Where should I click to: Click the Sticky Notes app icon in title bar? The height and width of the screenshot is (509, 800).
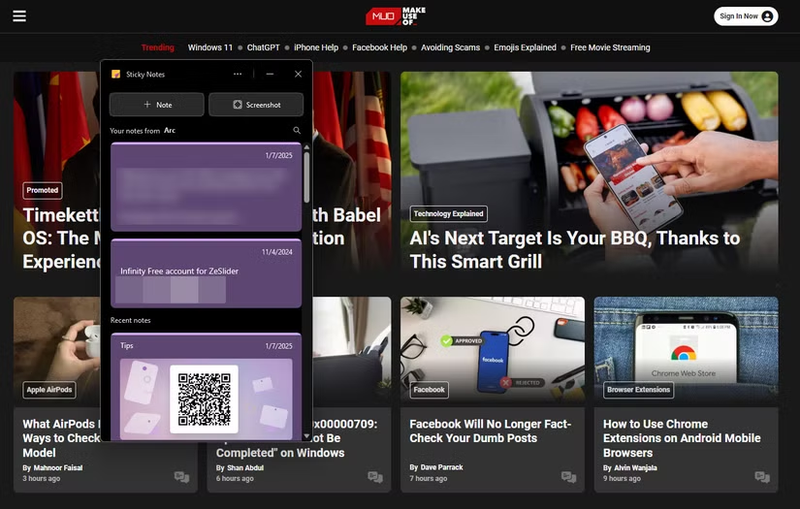(116, 74)
